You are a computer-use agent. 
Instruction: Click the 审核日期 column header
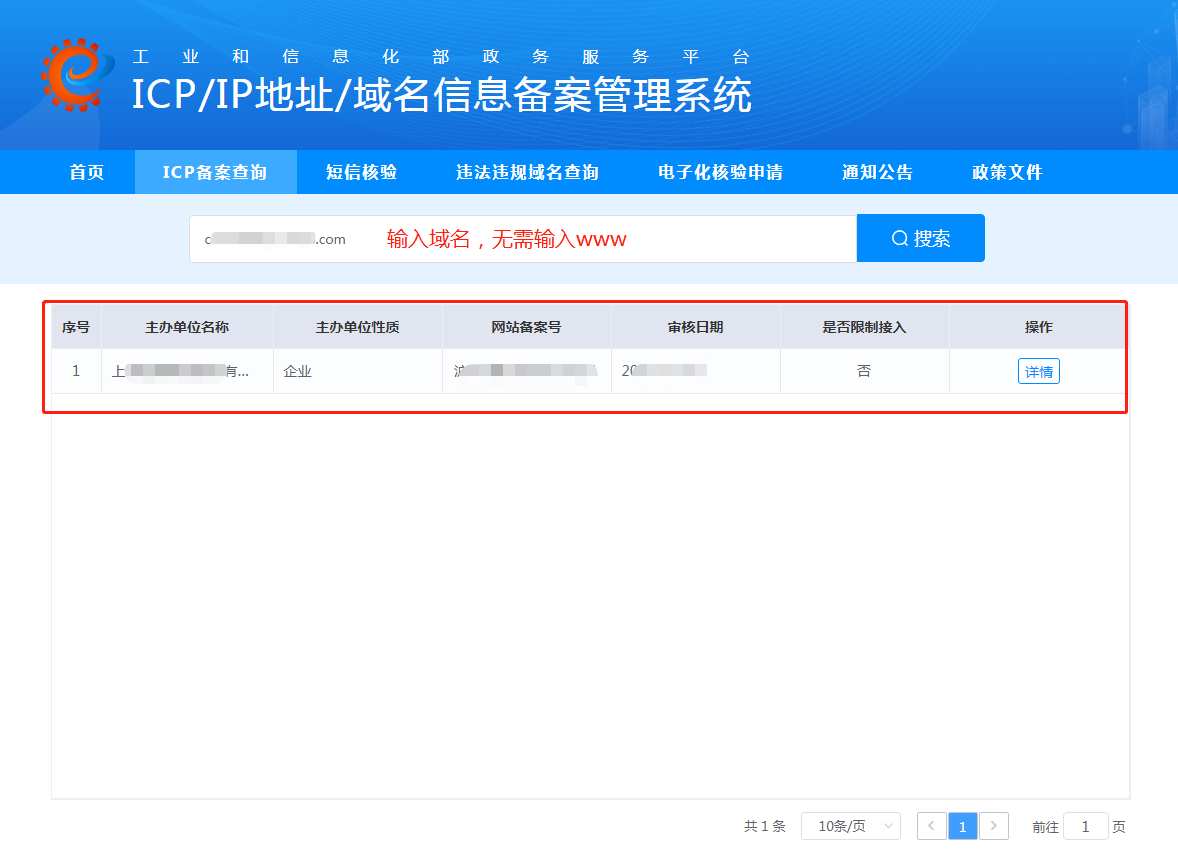pos(695,327)
